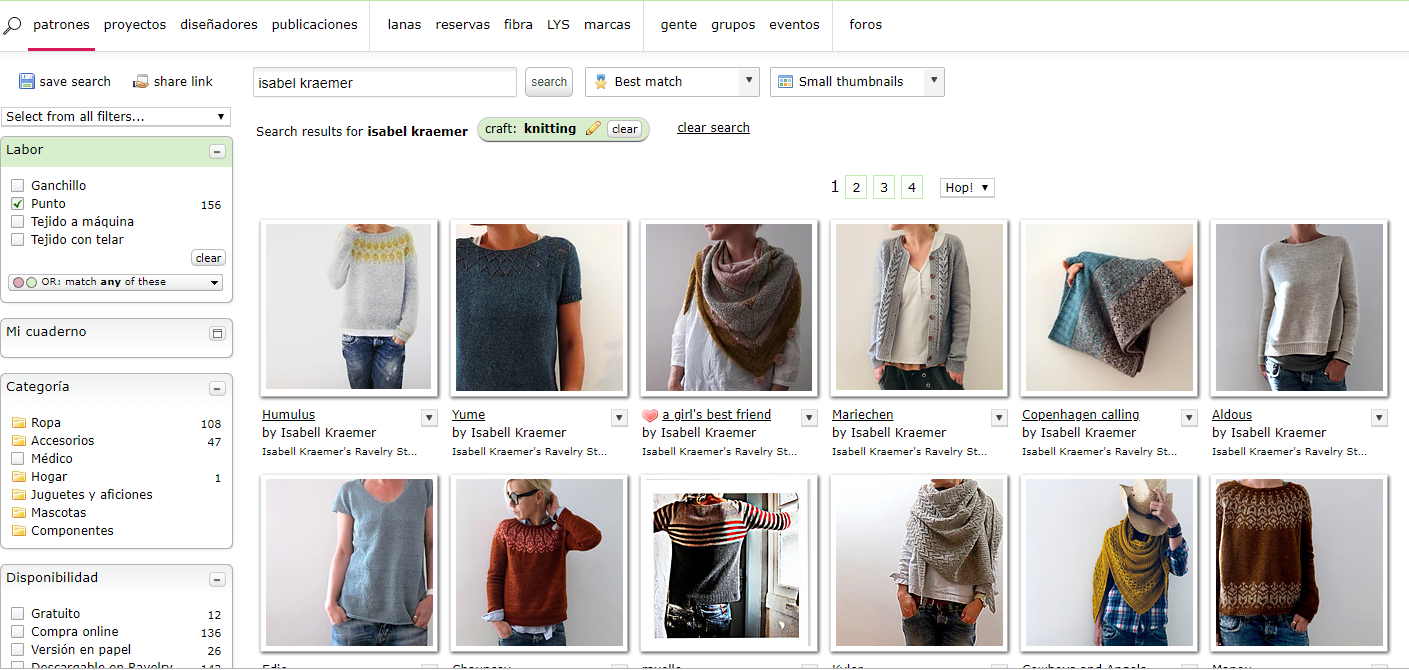
Task: Check the Ganchillo checkbox
Action: 18,186
